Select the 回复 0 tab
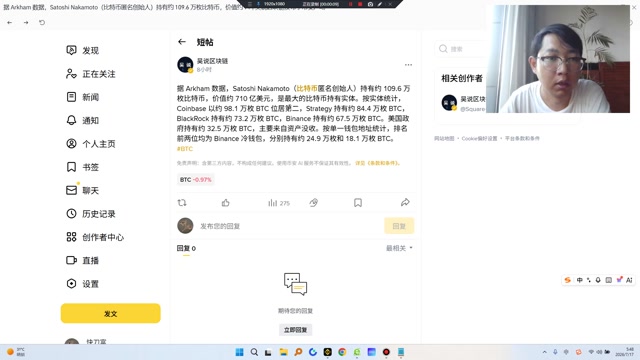 pos(186,248)
